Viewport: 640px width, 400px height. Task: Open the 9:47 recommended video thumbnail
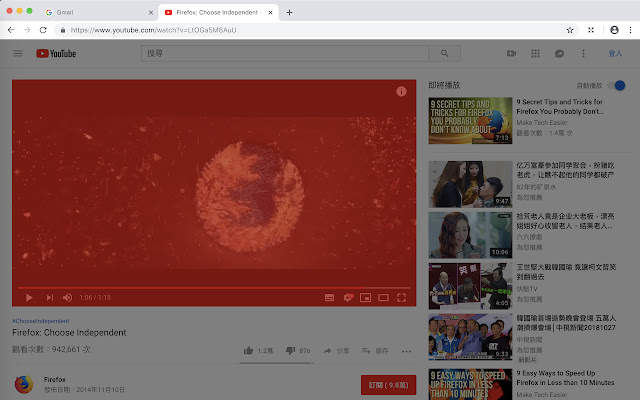pos(470,184)
